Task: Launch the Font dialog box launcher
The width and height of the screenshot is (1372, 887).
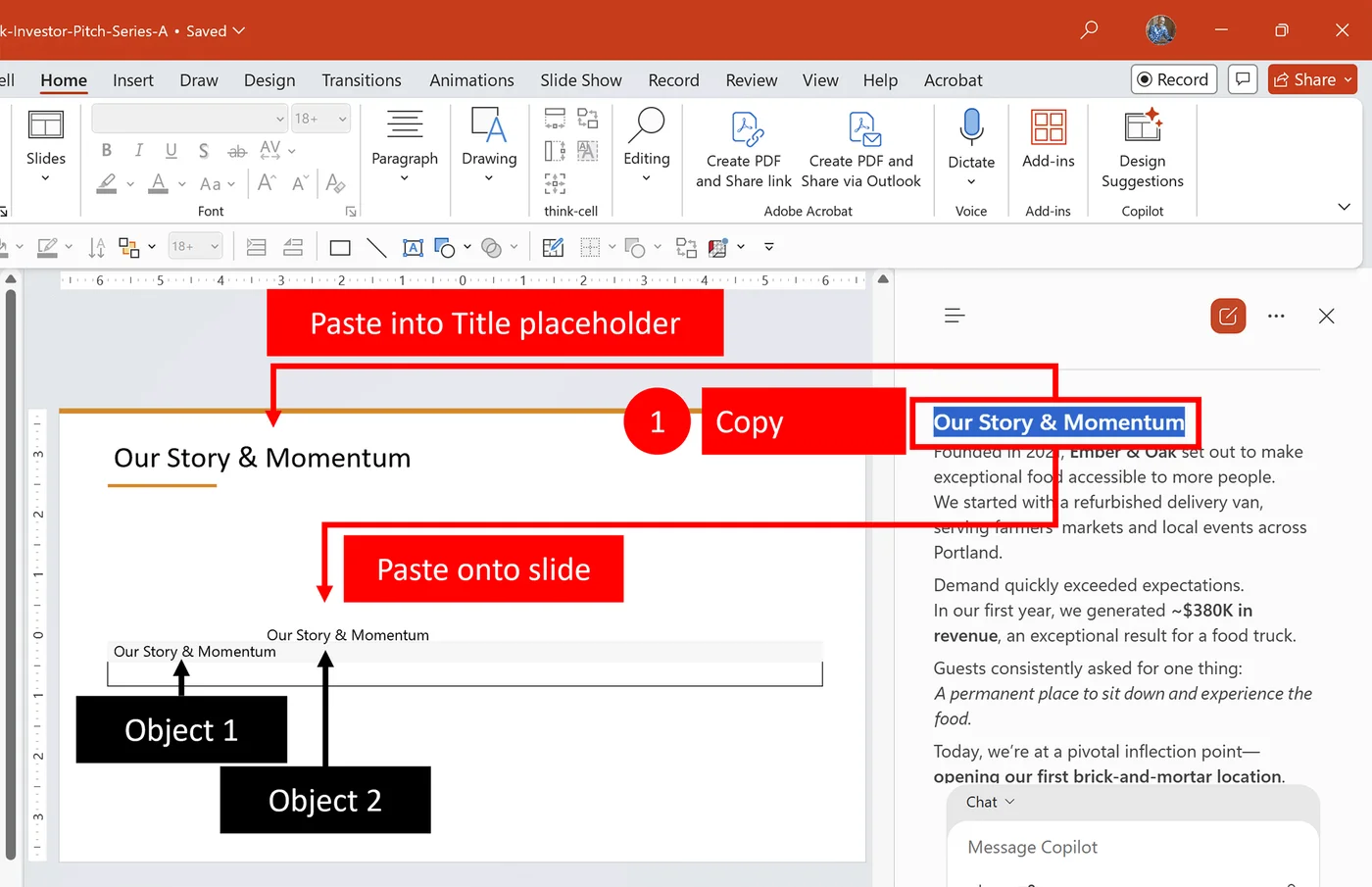Action: point(351,212)
